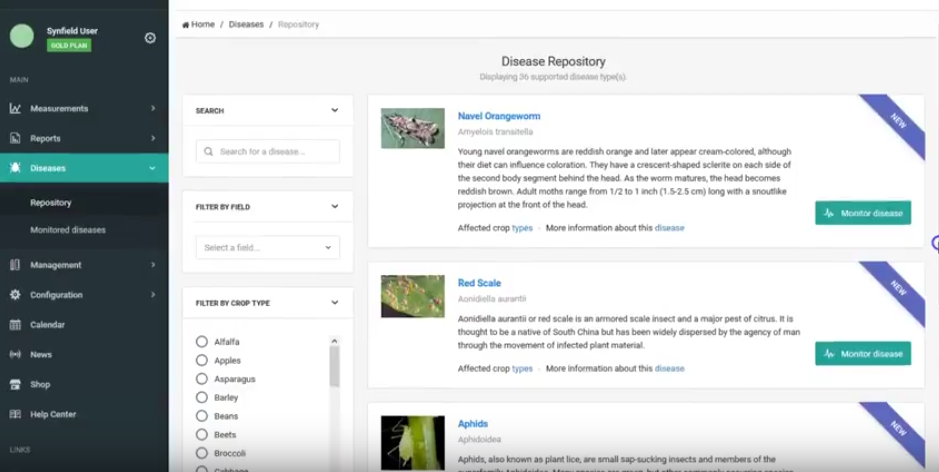The height and width of the screenshot is (472, 939).
Task: Open the Select a field dropdown
Action: pos(267,248)
